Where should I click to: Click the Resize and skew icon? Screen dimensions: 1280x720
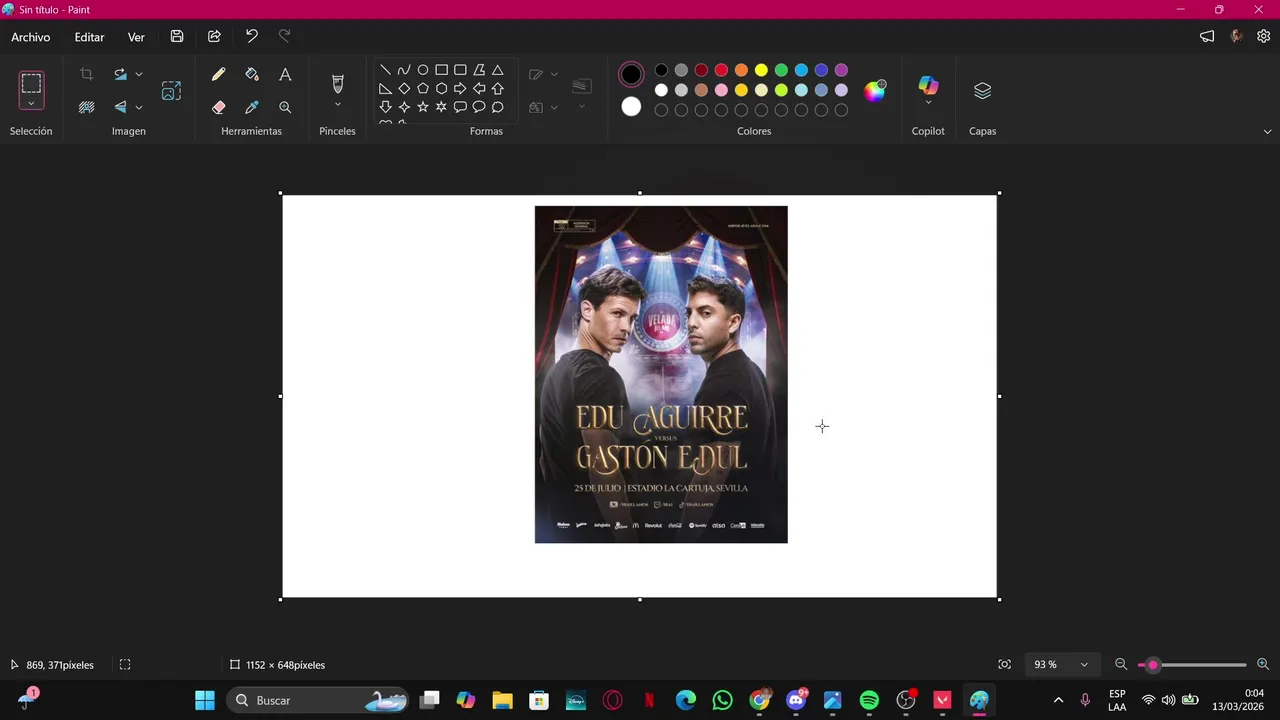[171, 91]
